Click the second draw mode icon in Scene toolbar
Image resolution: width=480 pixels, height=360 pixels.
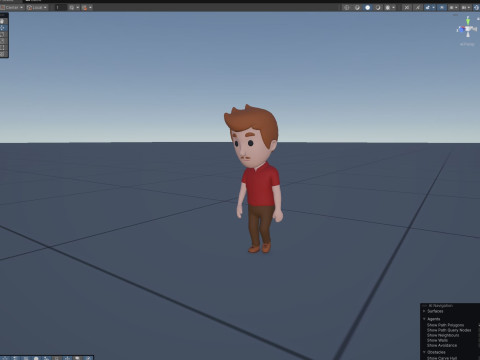pos(357,7)
